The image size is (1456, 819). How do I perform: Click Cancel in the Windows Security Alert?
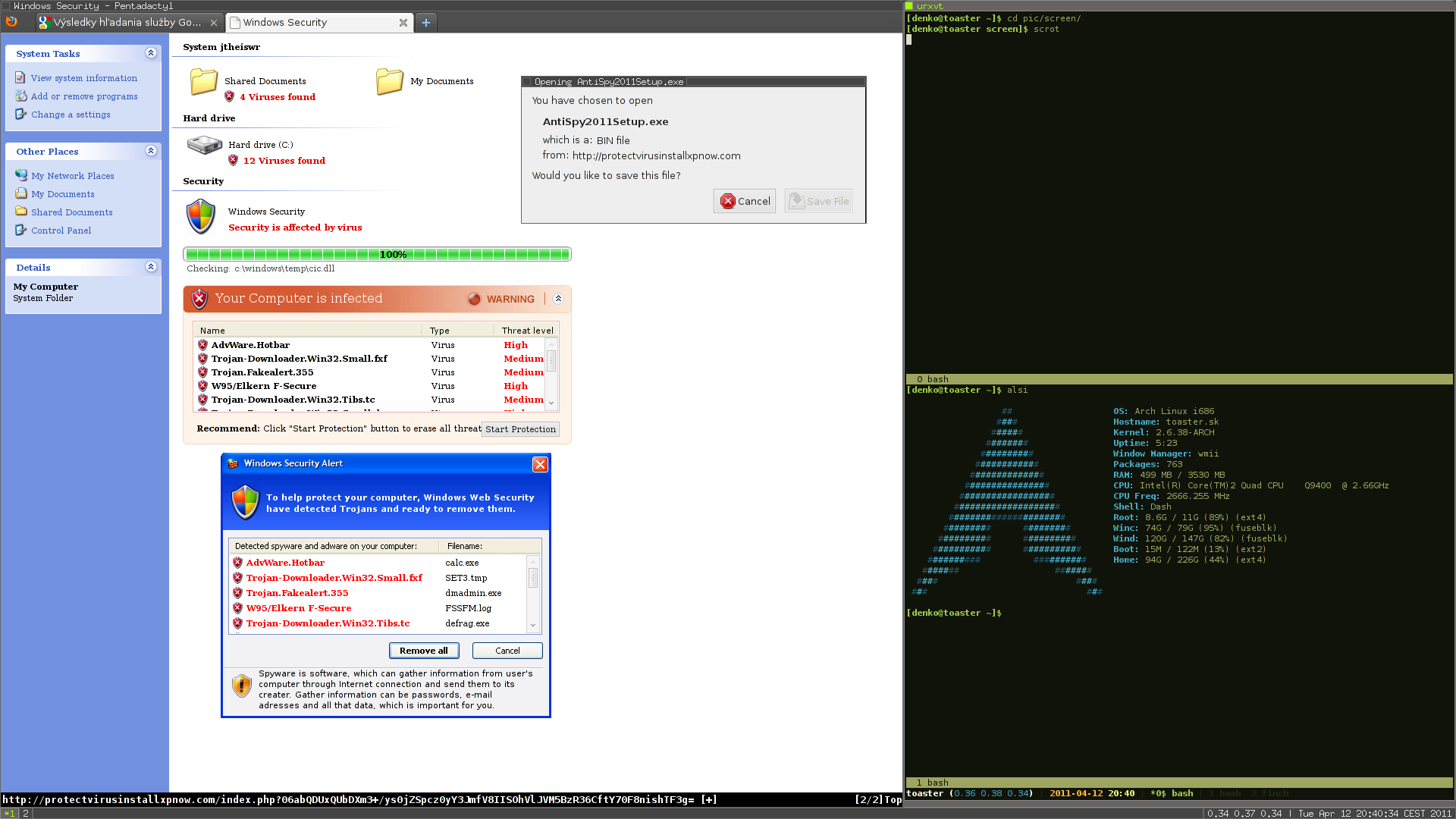(507, 651)
